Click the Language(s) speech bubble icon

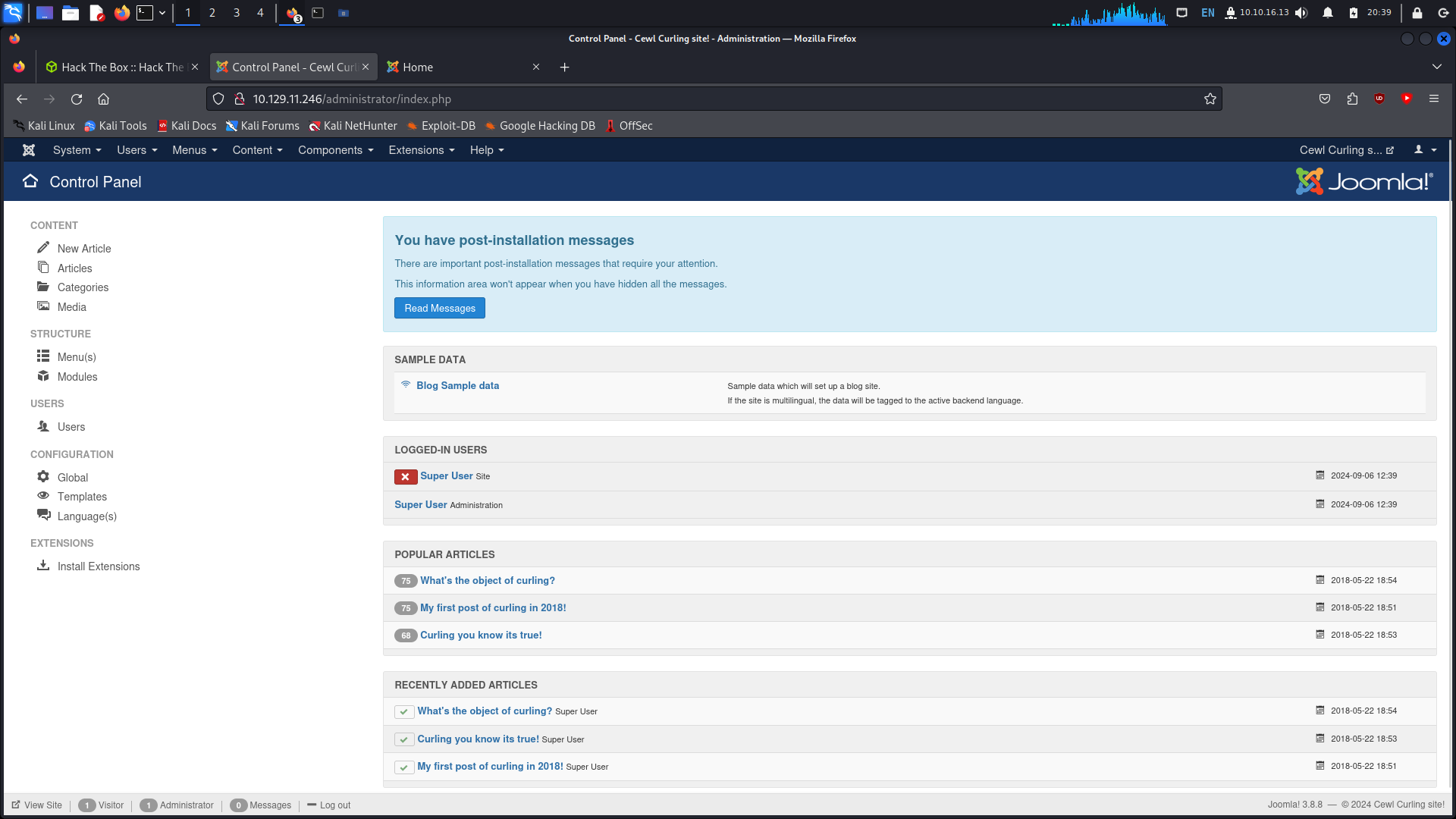click(44, 515)
